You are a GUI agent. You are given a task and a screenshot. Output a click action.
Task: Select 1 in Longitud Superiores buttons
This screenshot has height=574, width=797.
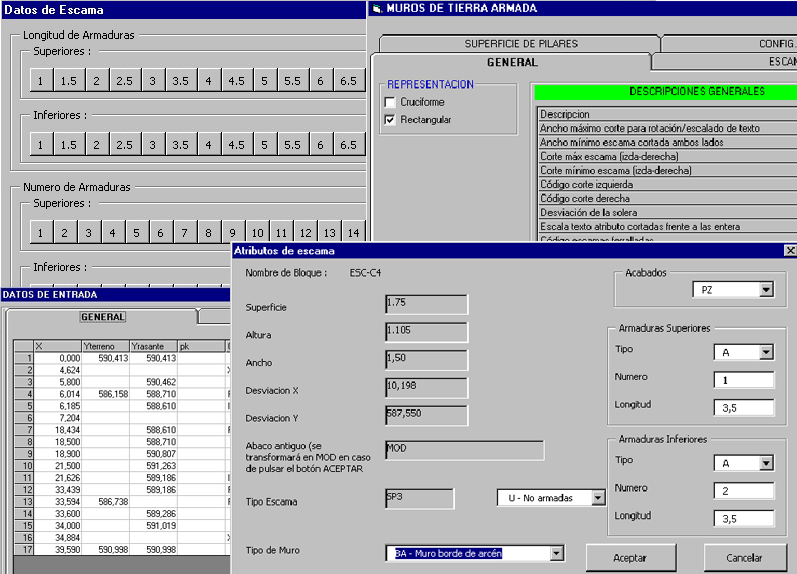41,81
